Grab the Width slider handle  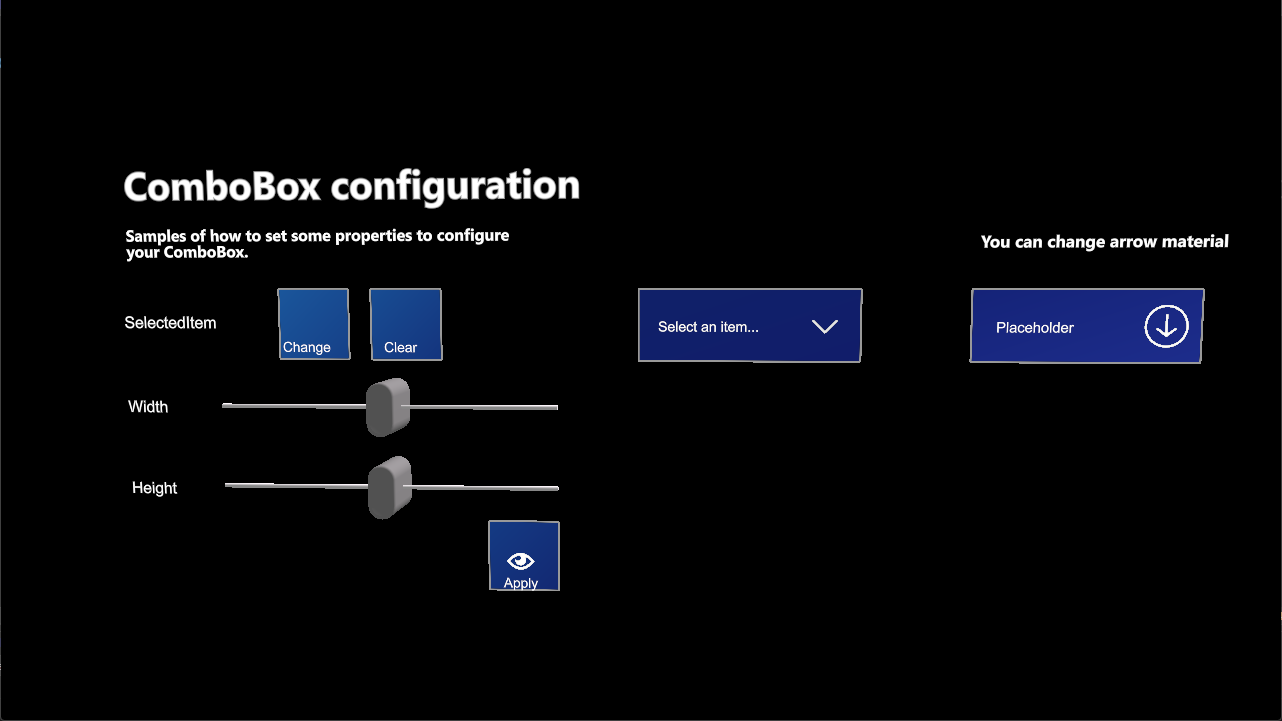(x=386, y=408)
